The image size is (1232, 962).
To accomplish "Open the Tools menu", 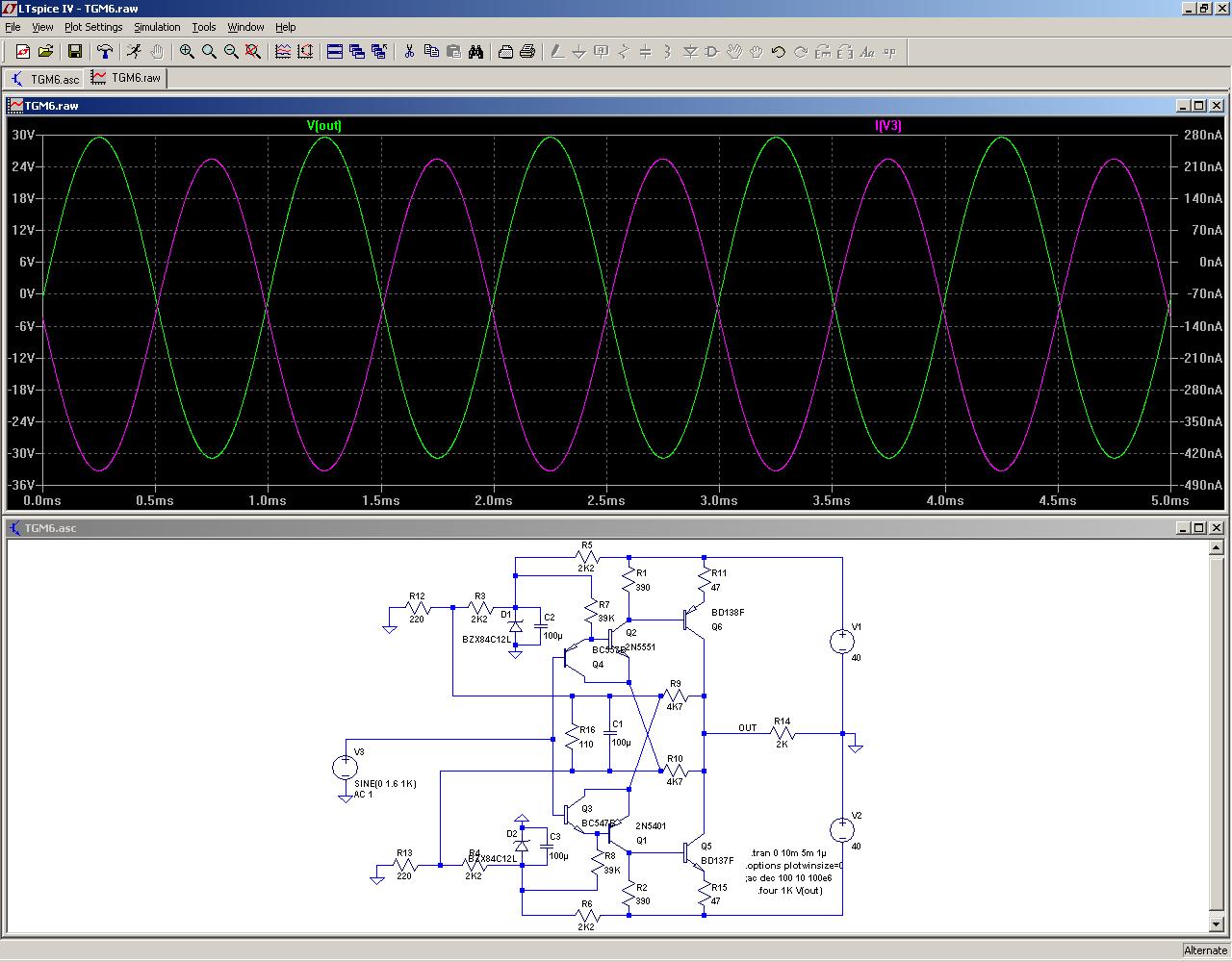I will pyautogui.click(x=204, y=27).
